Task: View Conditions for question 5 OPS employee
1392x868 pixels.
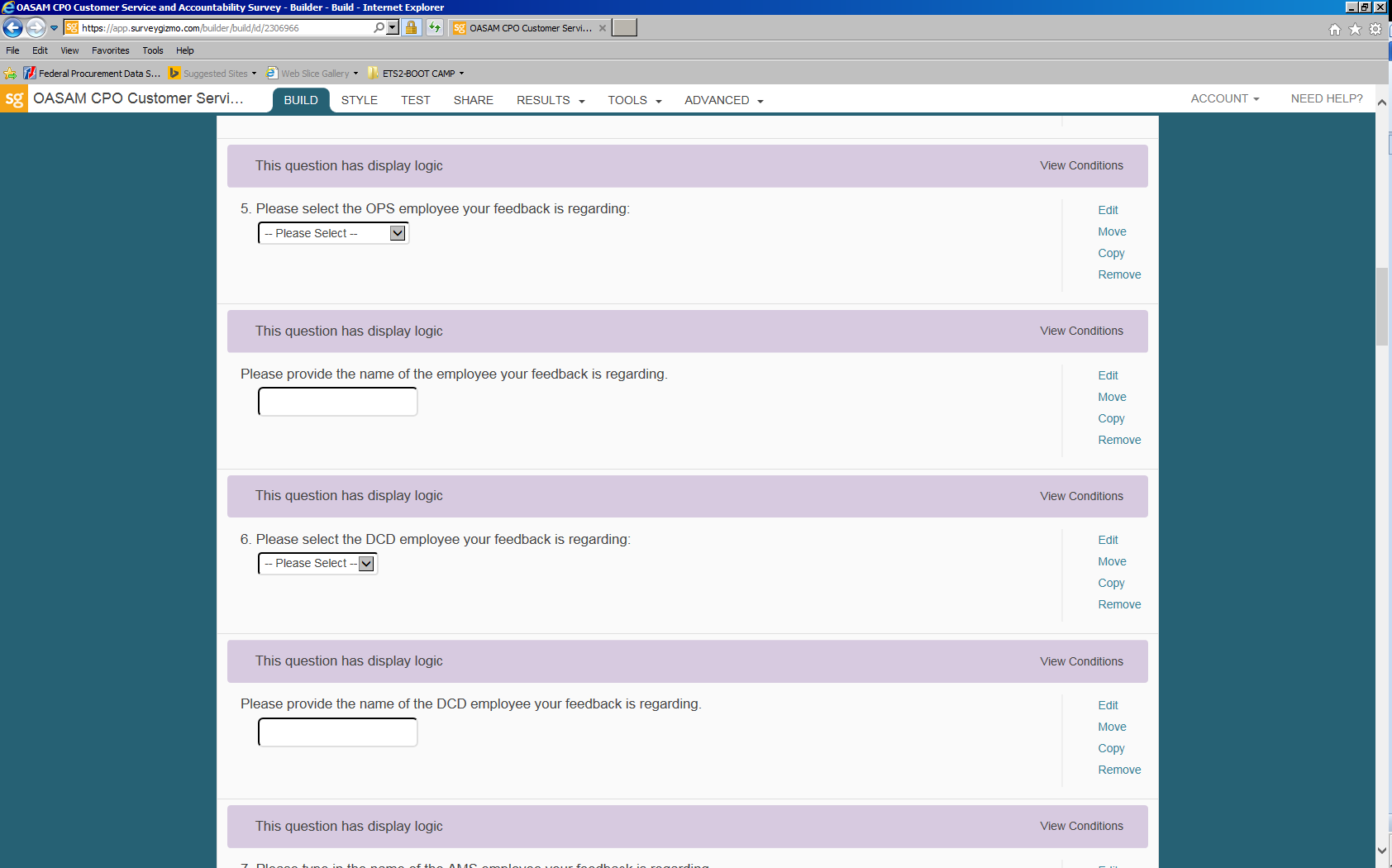Action: point(1081,165)
